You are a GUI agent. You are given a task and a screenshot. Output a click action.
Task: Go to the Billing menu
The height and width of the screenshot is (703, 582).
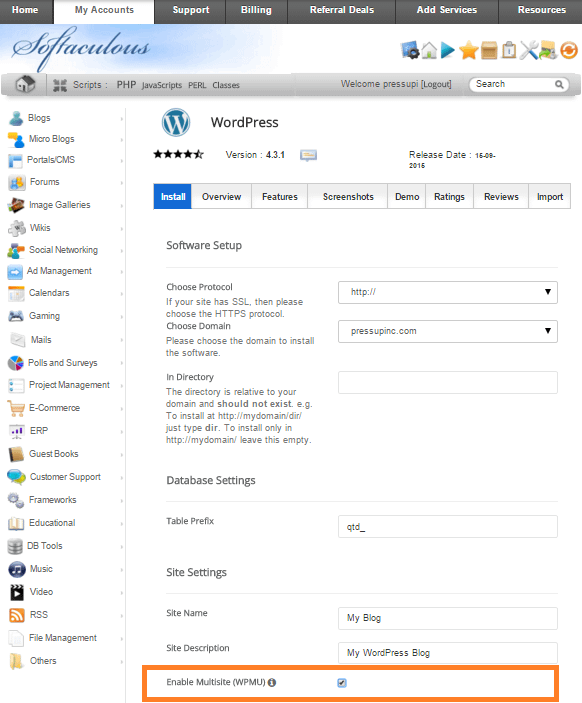pyautogui.click(x=256, y=10)
